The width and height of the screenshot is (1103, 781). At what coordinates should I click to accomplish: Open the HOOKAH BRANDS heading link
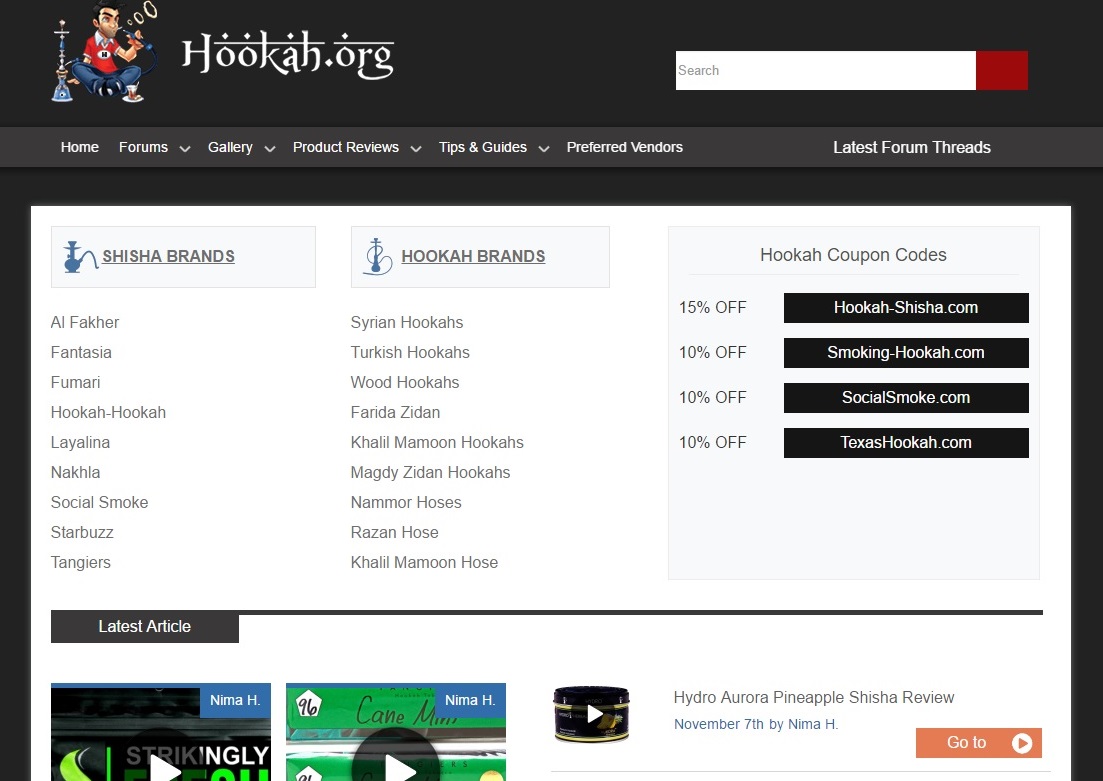pyautogui.click(x=473, y=256)
